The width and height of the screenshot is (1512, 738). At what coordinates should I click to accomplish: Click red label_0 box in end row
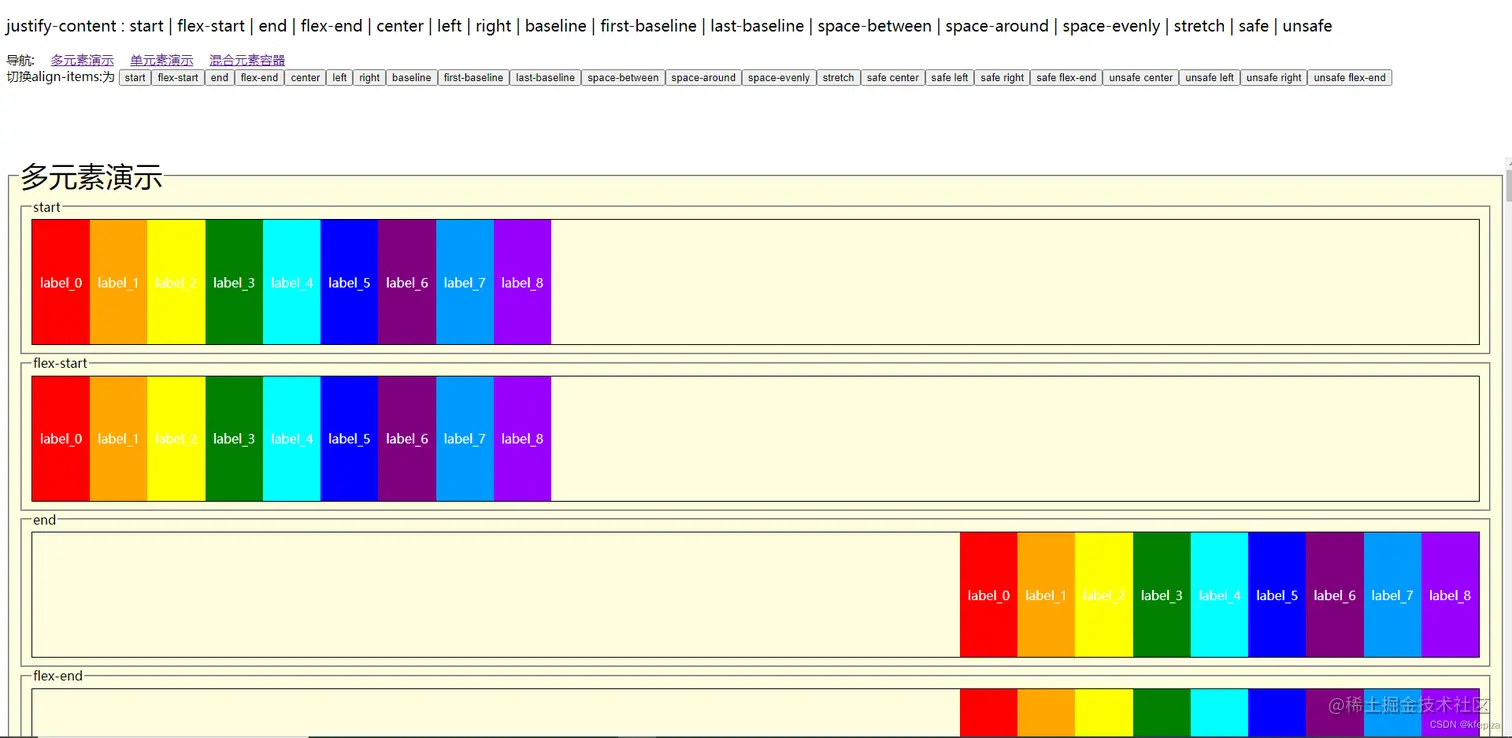click(989, 595)
